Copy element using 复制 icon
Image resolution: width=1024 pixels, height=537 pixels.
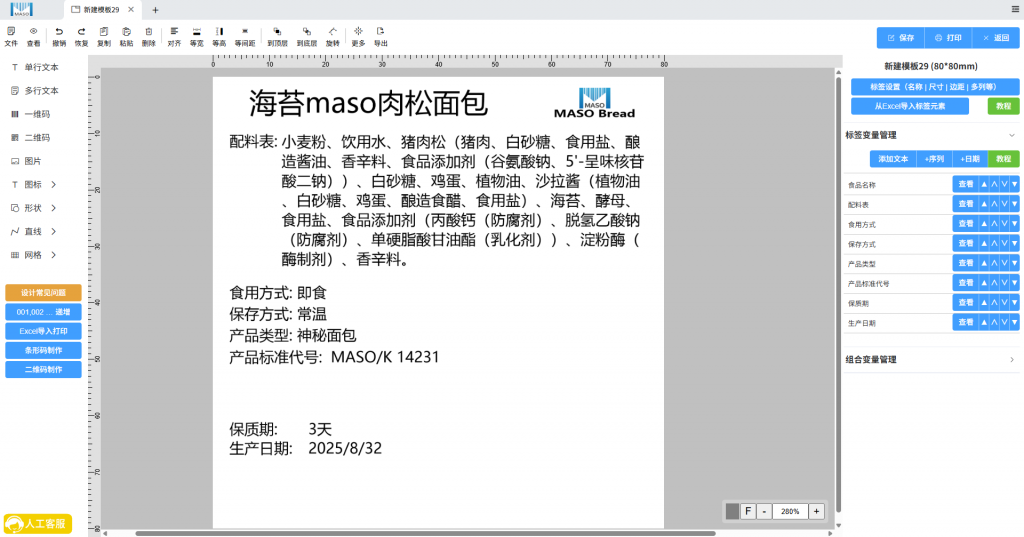click(104, 37)
